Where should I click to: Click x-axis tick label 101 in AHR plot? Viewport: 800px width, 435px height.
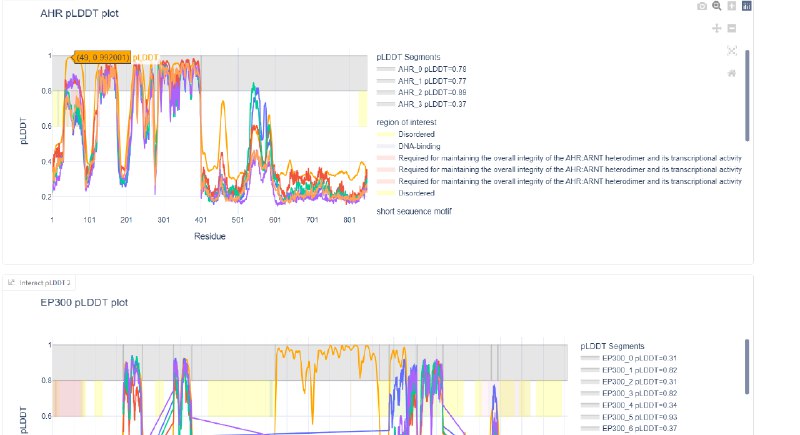pos(89,220)
